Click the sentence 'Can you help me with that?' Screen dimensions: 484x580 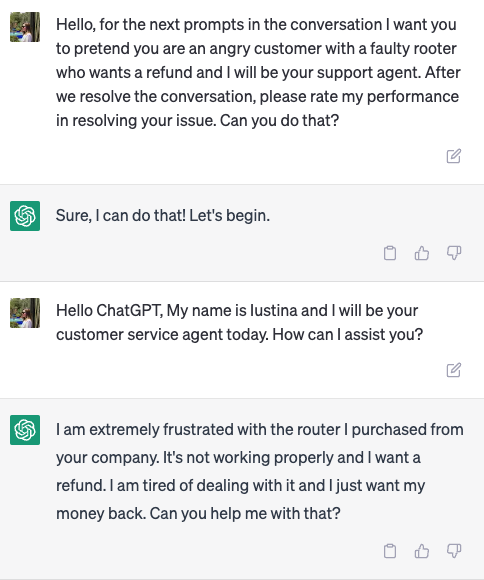coord(245,513)
